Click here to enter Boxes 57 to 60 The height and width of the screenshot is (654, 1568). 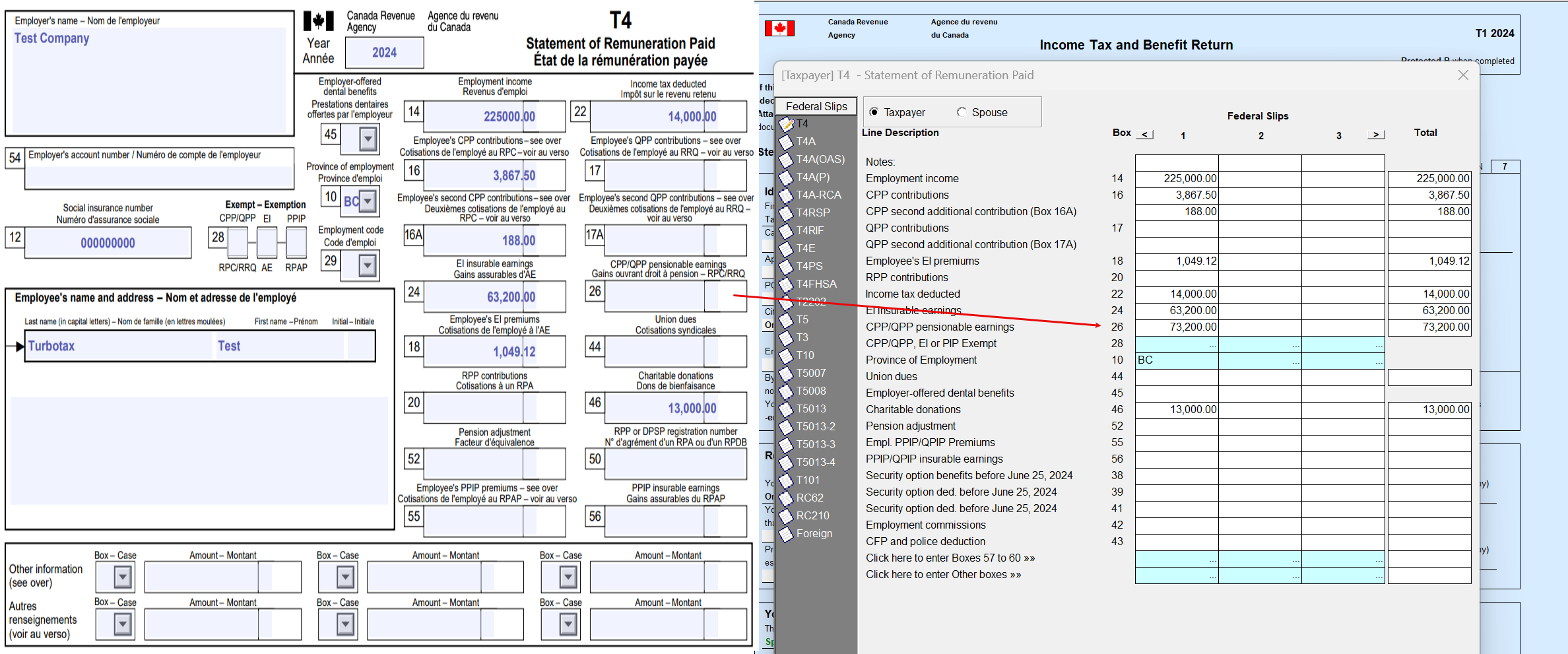tap(950, 558)
